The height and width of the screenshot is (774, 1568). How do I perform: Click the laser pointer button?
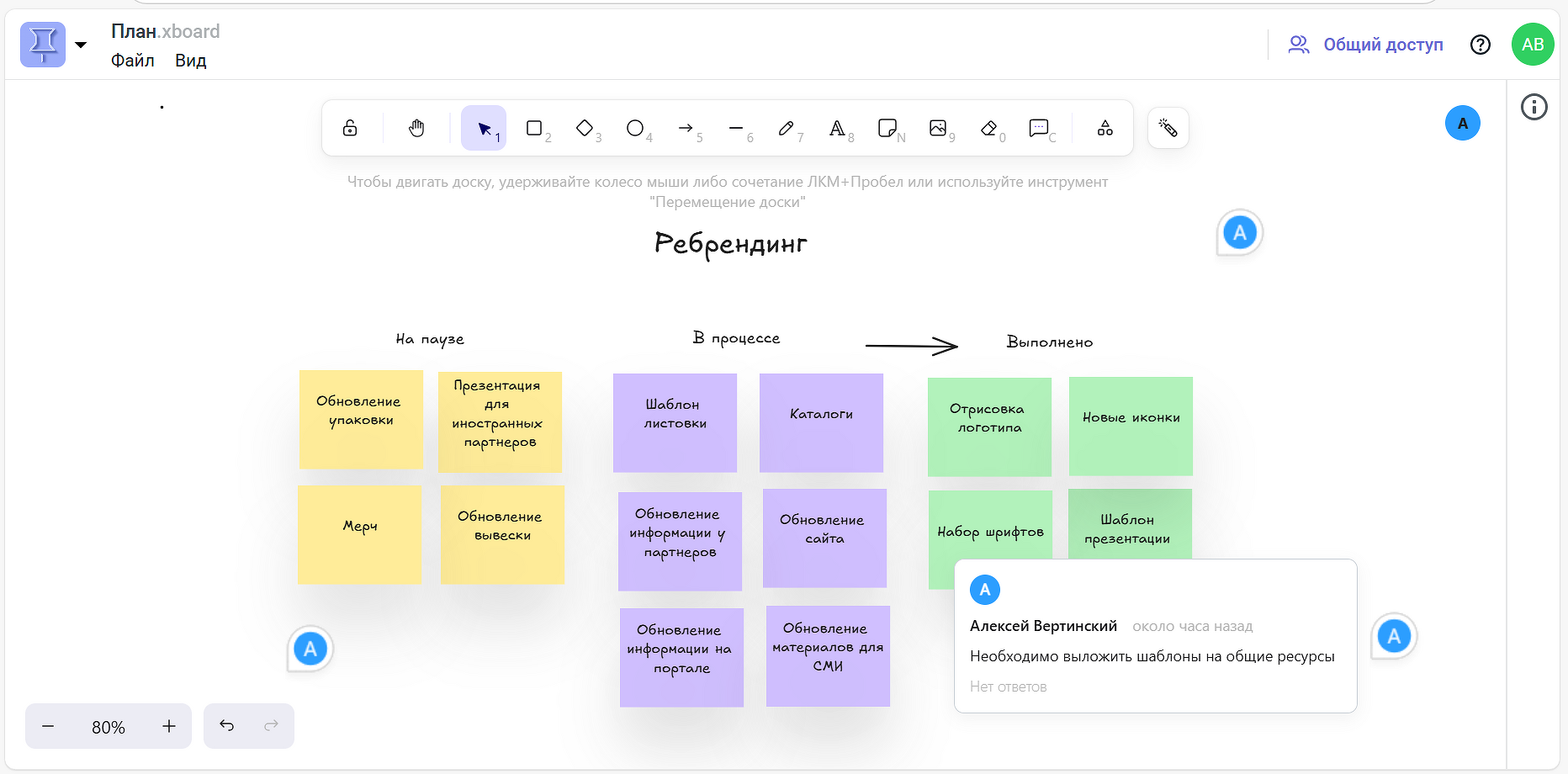[x=1168, y=128]
